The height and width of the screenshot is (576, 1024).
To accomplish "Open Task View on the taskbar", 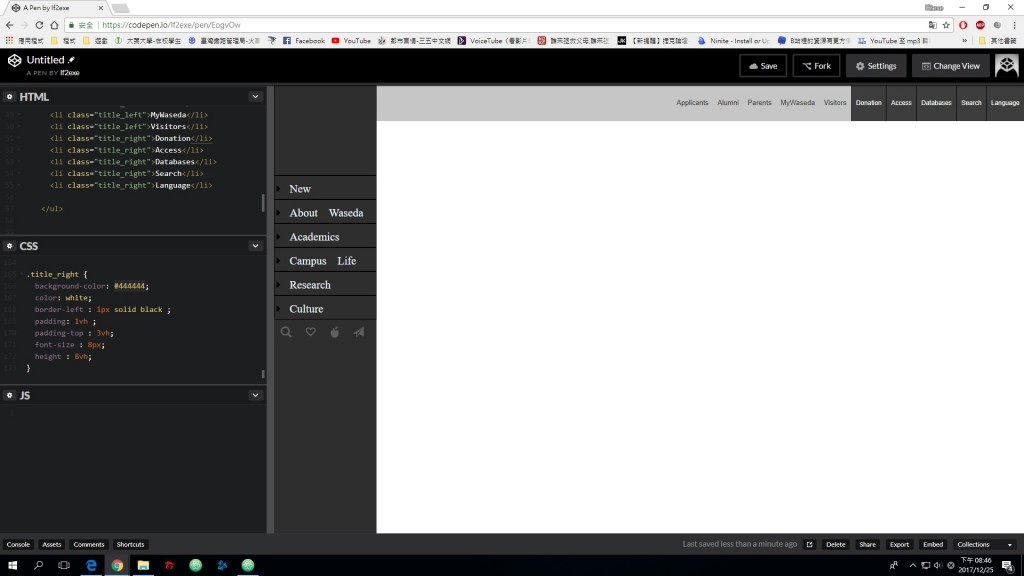I will click(64, 565).
